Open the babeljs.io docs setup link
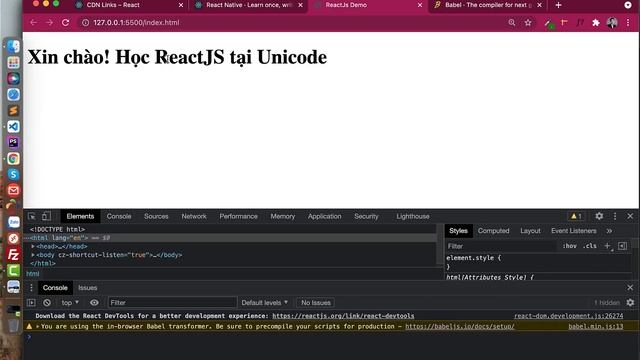 click(460, 326)
